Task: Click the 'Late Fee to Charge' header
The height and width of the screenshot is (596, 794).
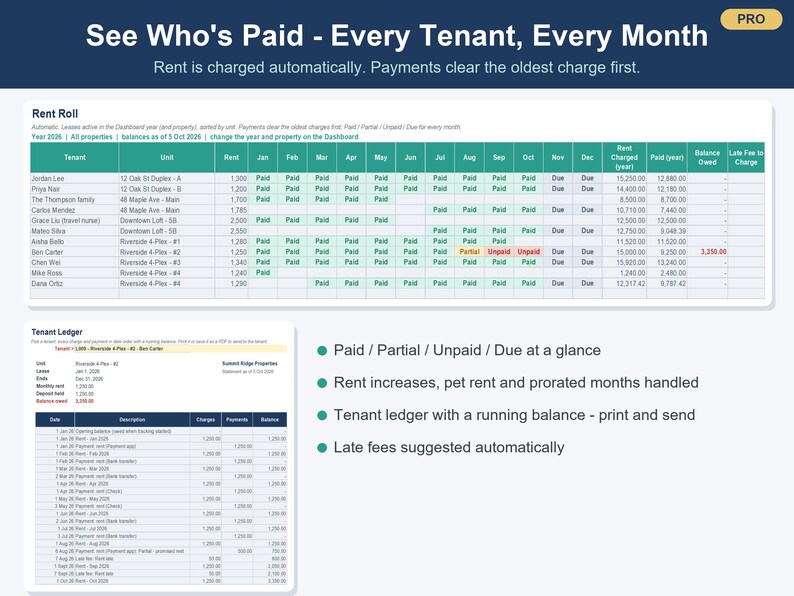Action: [x=746, y=157]
